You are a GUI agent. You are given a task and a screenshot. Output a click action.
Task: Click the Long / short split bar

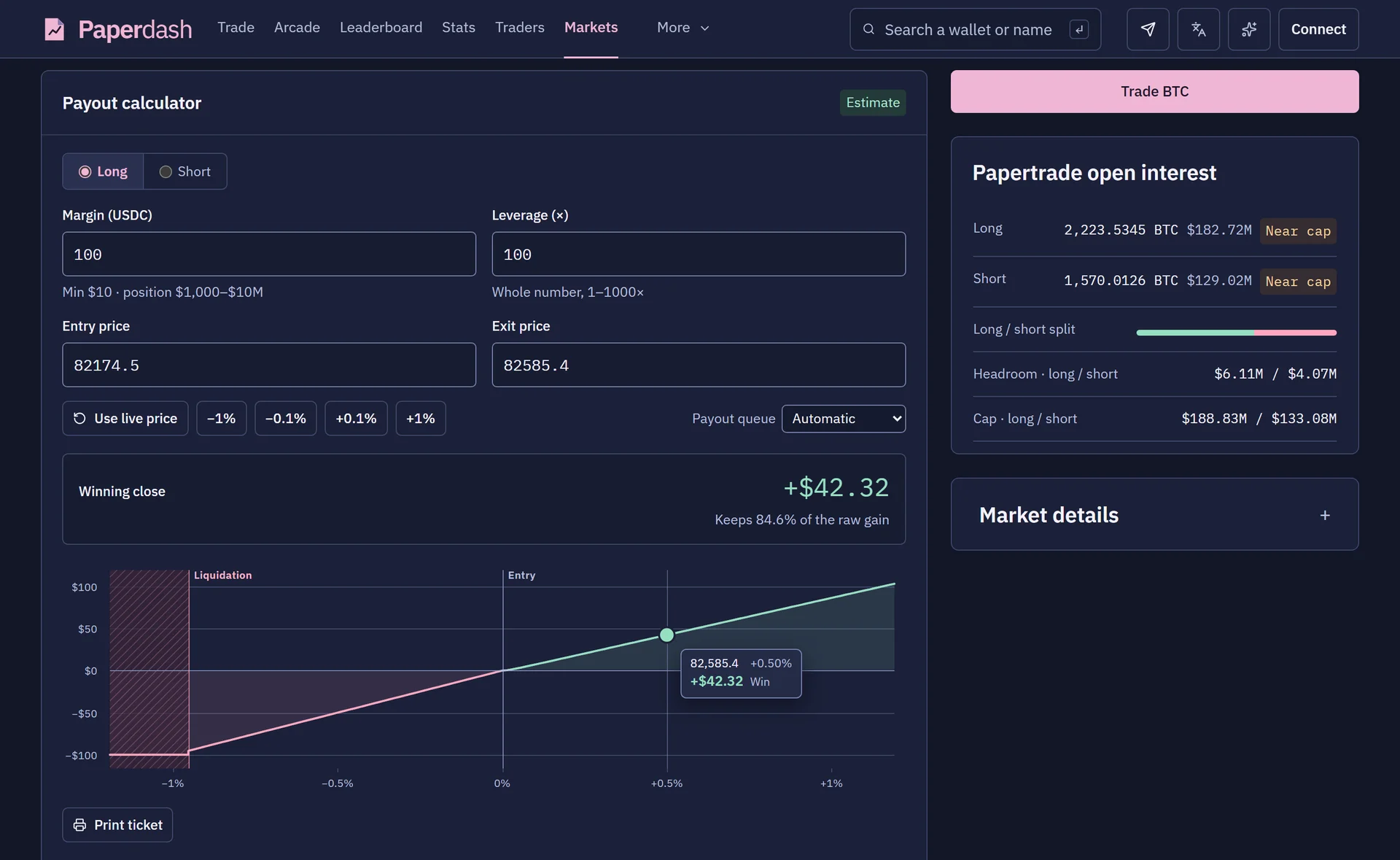(1236, 333)
